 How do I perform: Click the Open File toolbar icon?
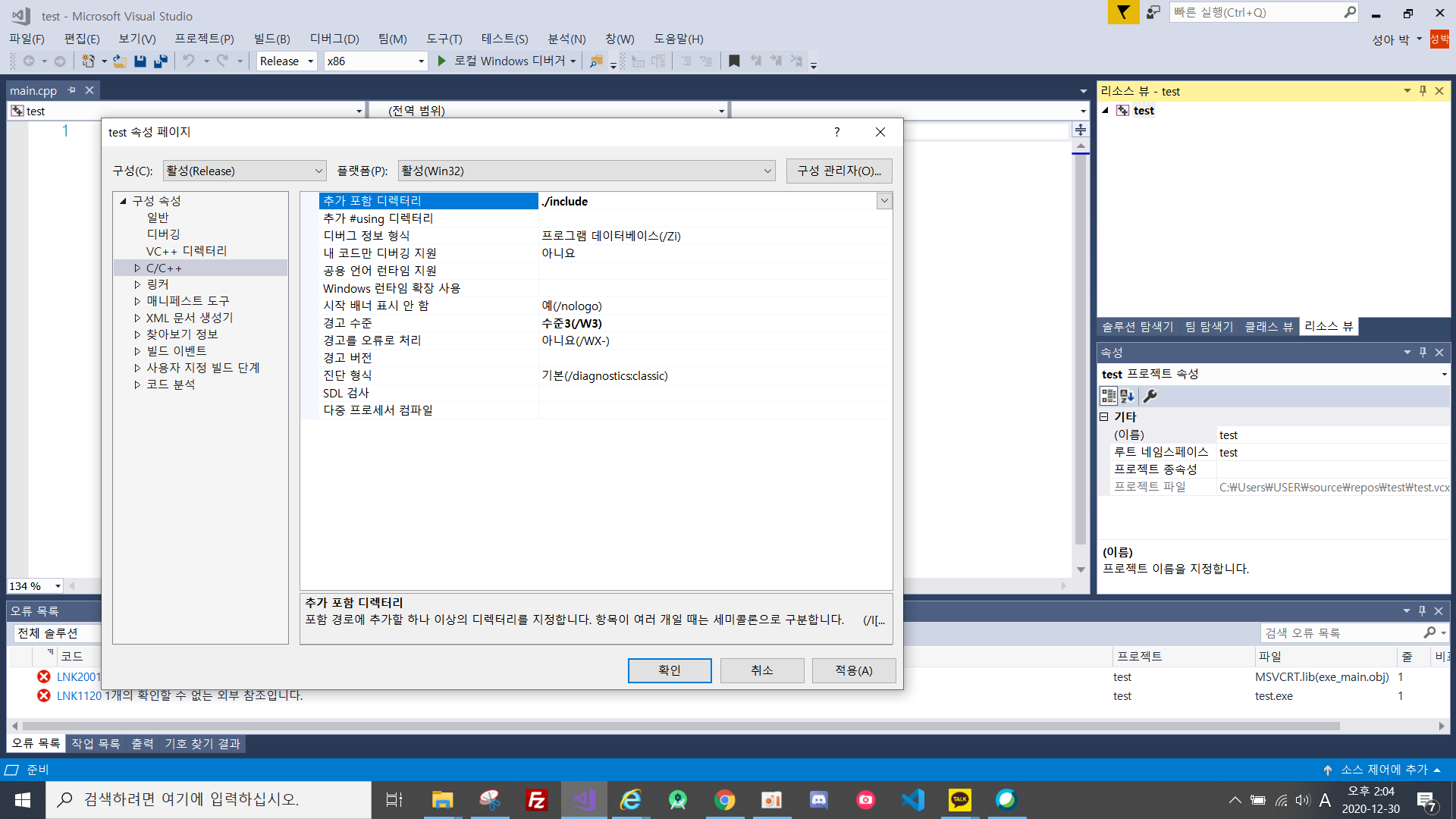point(120,61)
